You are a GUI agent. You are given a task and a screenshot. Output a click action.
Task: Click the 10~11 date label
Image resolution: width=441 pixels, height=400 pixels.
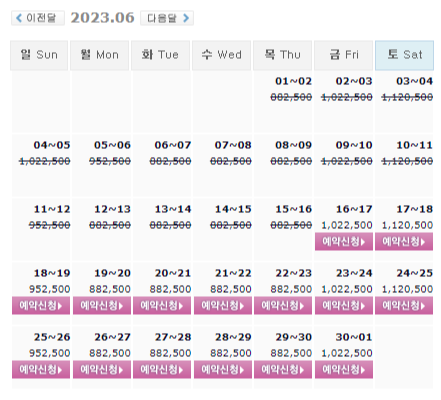coord(414,145)
